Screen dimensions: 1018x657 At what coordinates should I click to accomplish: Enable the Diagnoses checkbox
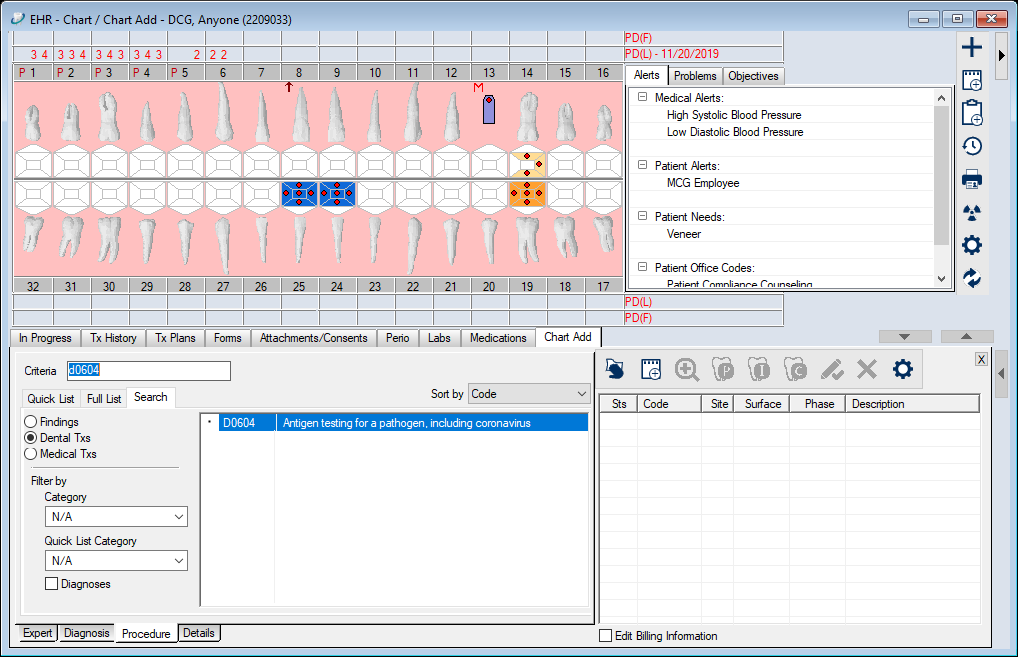coord(52,584)
